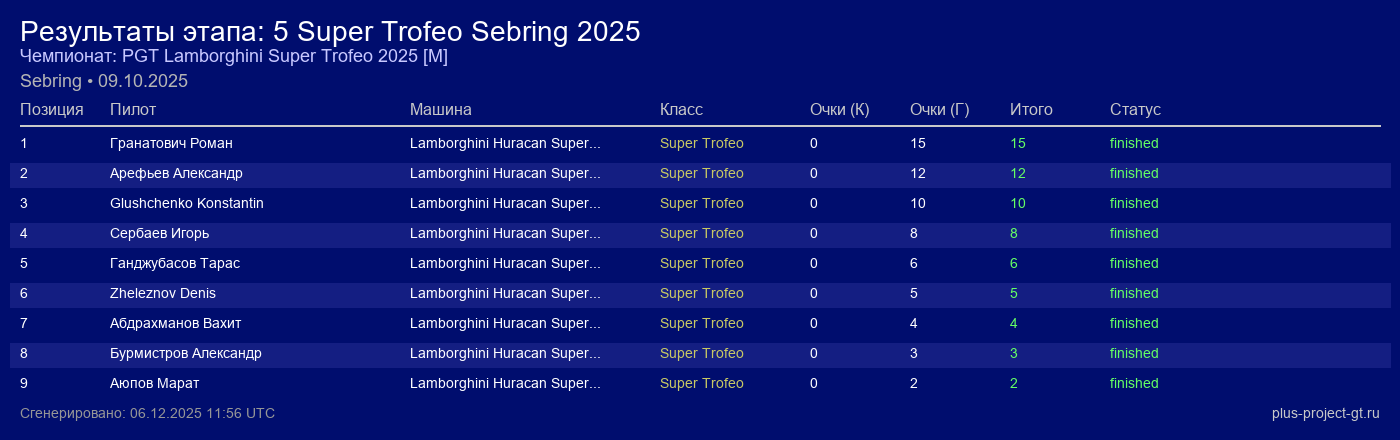Select Бурмистров Александр in the table
Image resolution: width=1400 pixels, height=440 pixels.
pos(186,353)
